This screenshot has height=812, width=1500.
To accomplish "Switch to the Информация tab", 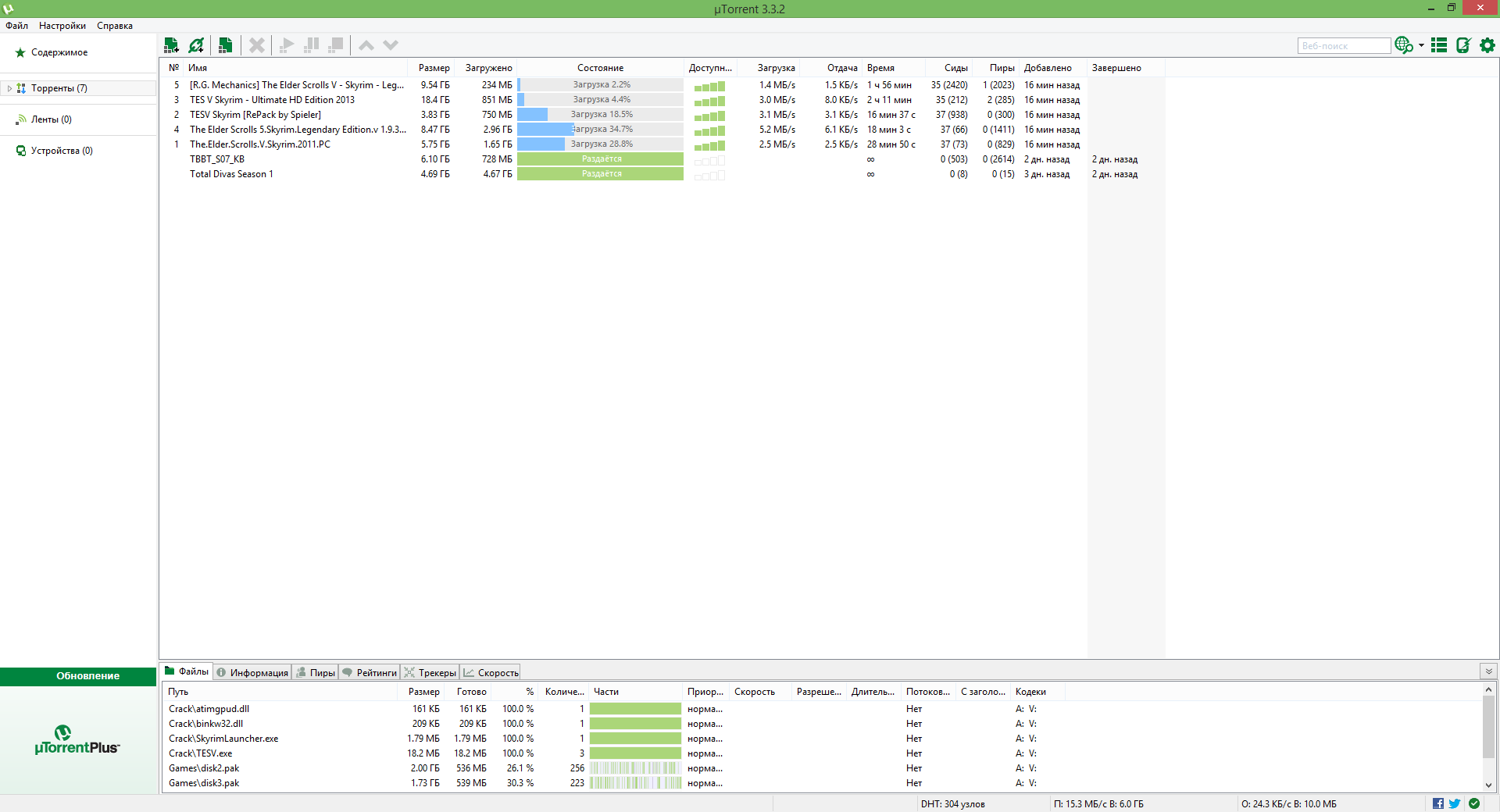I will (252, 672).
